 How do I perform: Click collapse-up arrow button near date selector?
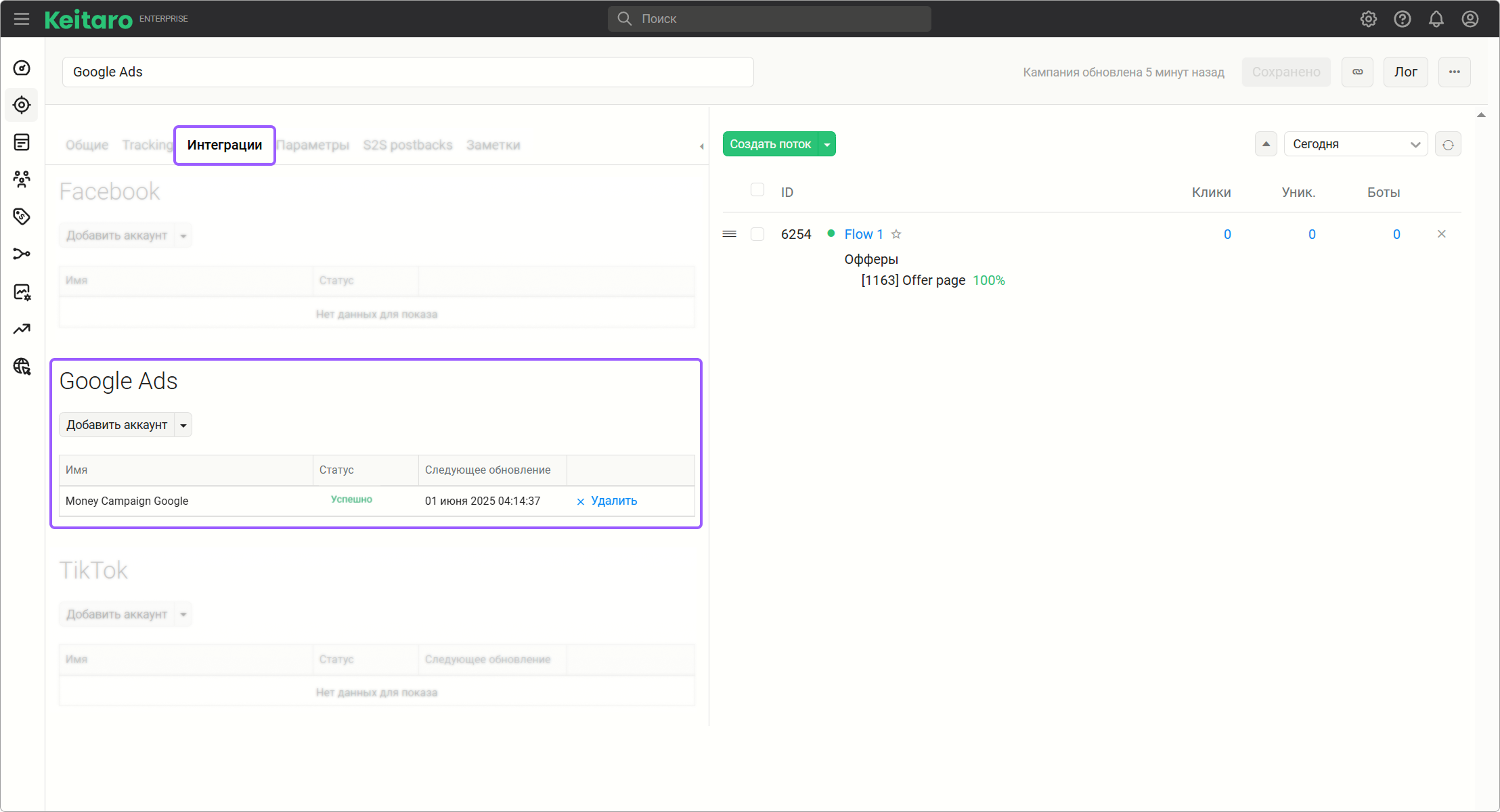pyautogui.click(x=1266, y=144)
